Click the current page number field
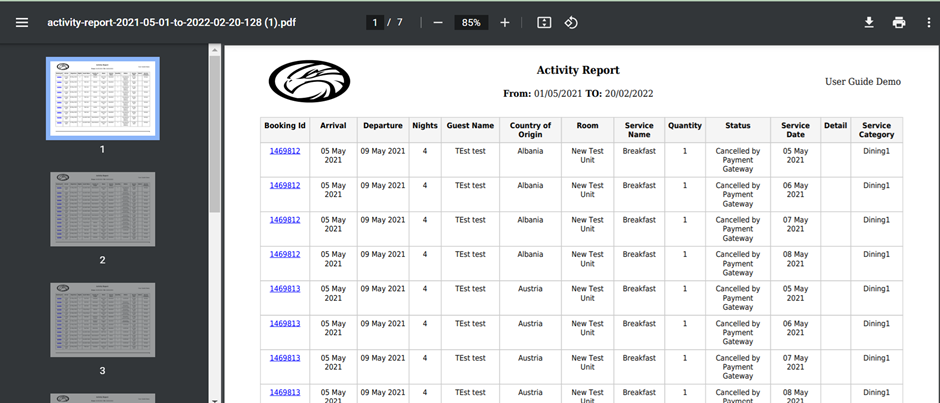This screenshot has width=940, height=403. point(375,23)
